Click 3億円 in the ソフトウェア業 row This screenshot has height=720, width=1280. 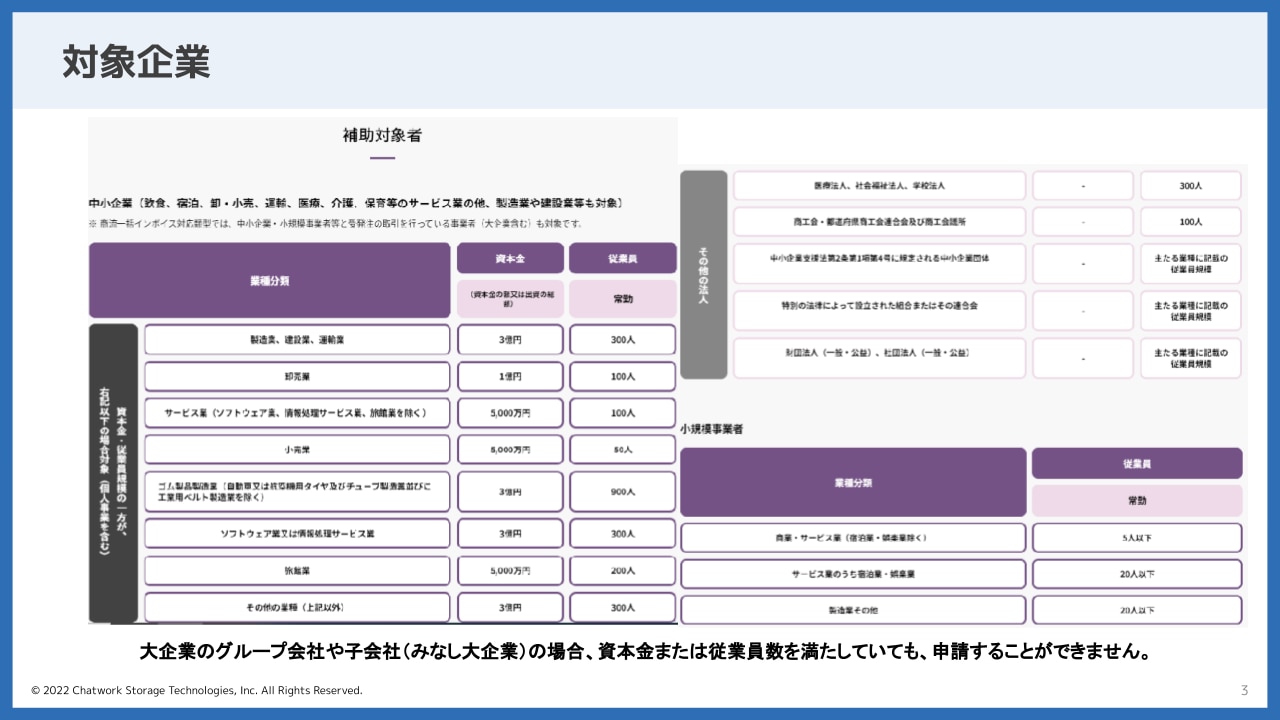tap(511, 534)
